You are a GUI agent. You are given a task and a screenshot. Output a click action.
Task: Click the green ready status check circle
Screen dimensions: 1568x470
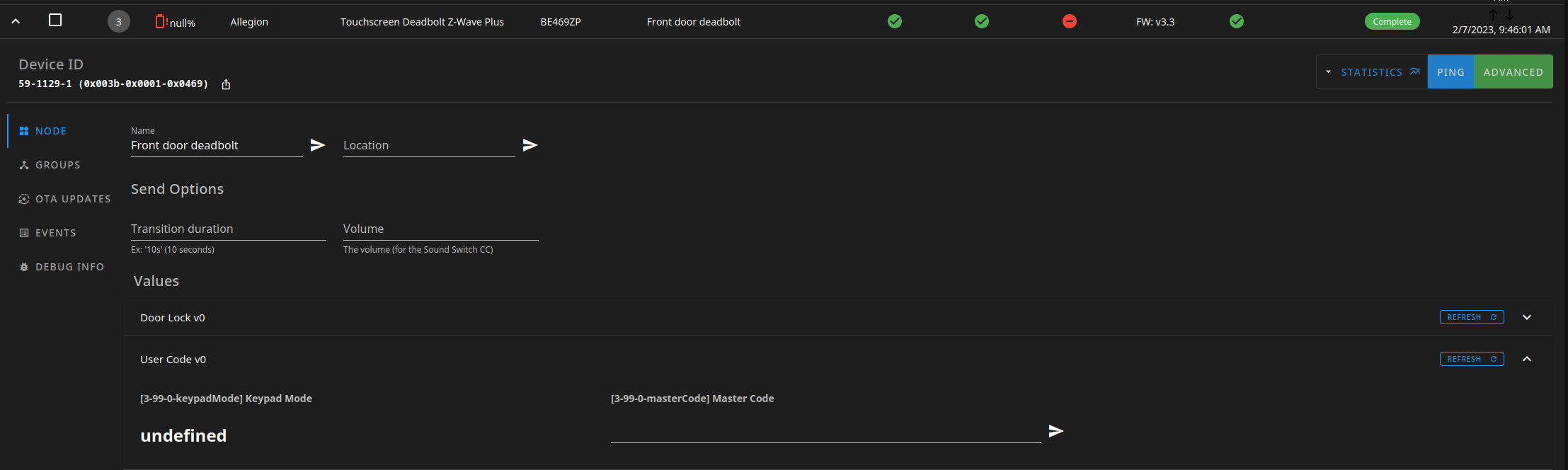click(x=894, y=21)
